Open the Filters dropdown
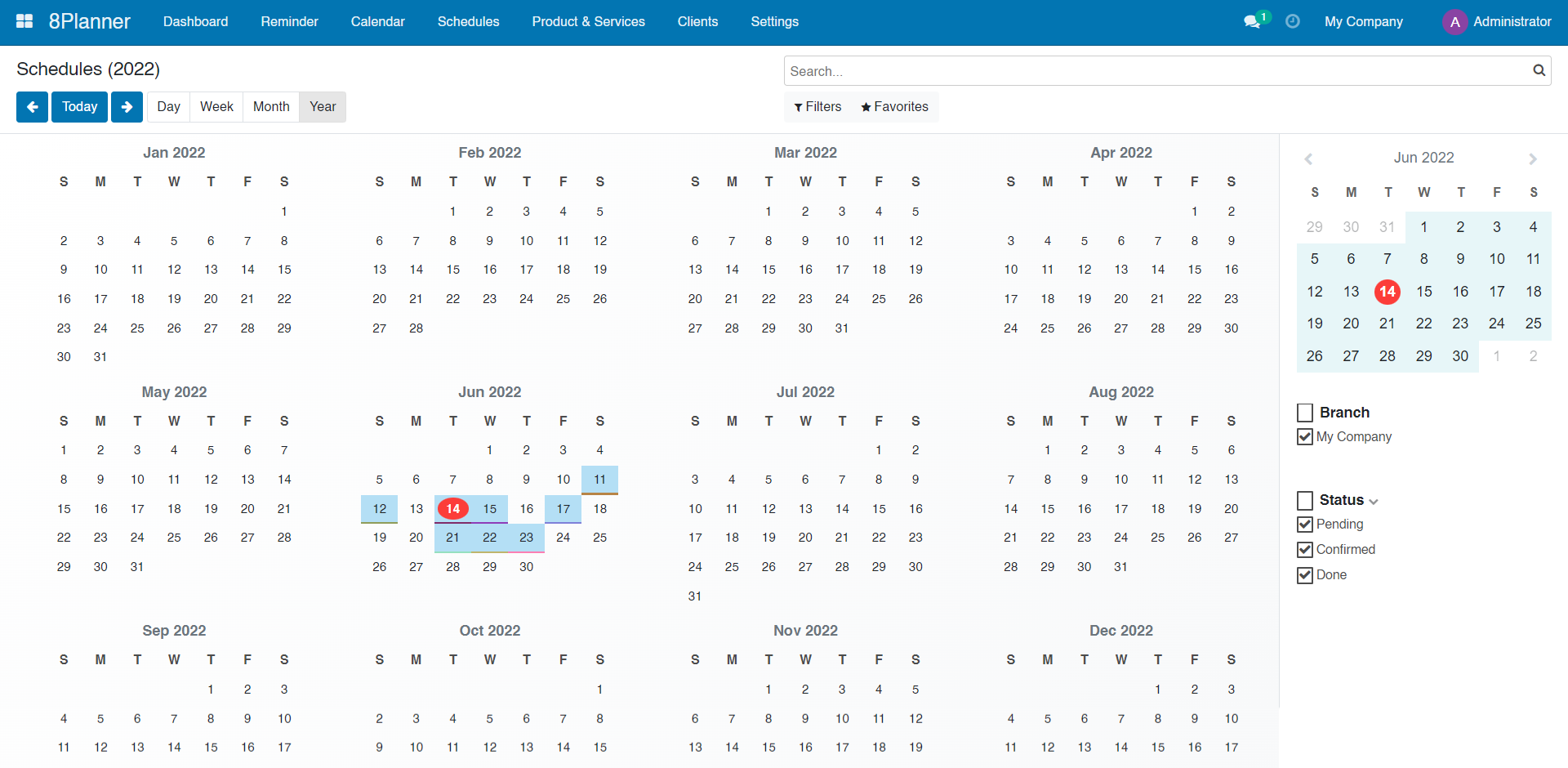The height and width of the screenshot is (768, 1568). coord(817,107)
